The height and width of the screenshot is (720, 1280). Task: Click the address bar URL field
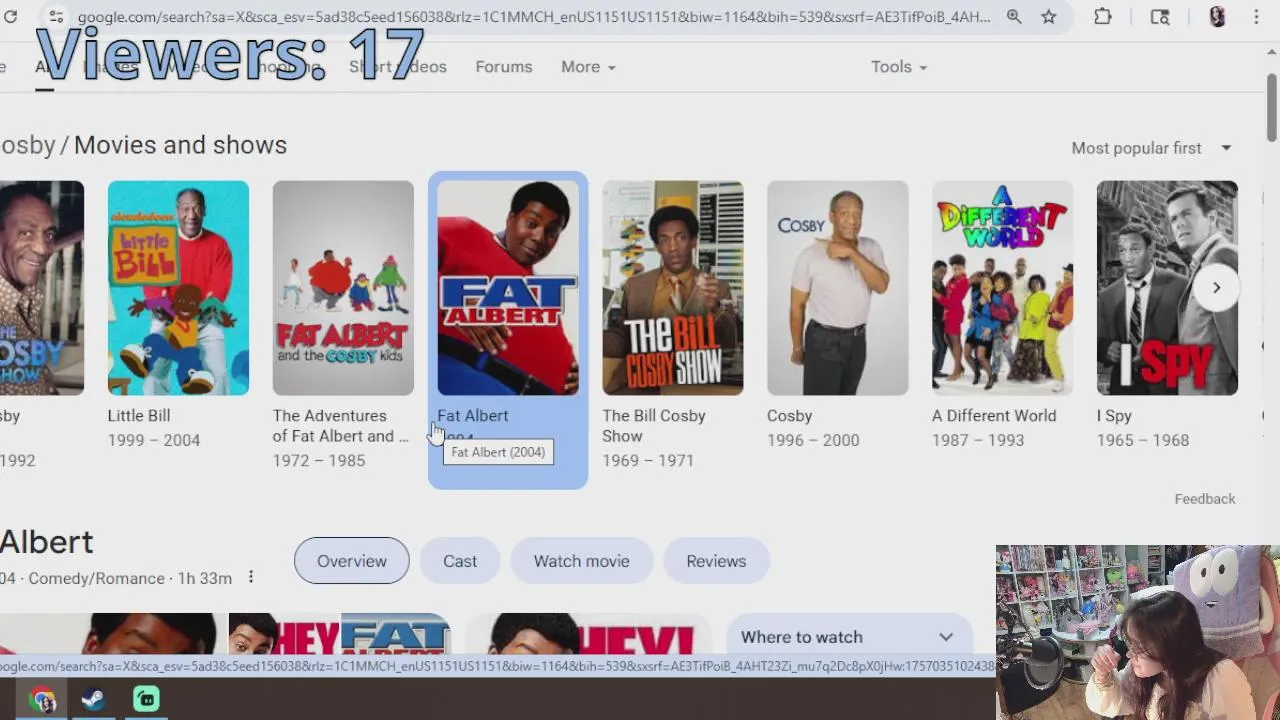(x=533, y=17)
